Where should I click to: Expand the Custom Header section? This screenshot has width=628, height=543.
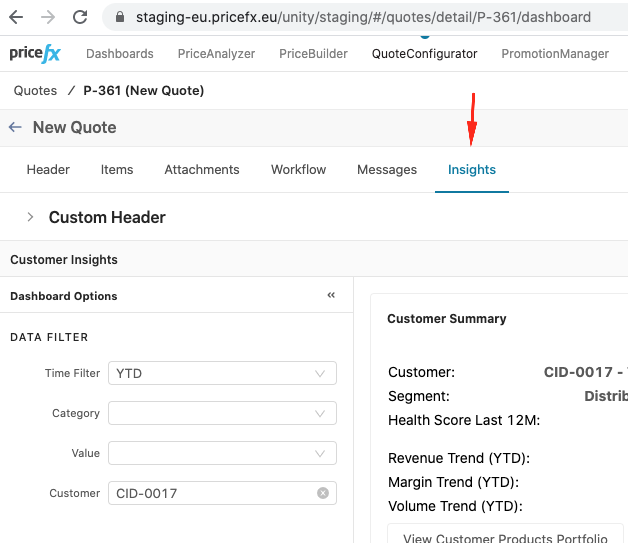pos(30,217)
